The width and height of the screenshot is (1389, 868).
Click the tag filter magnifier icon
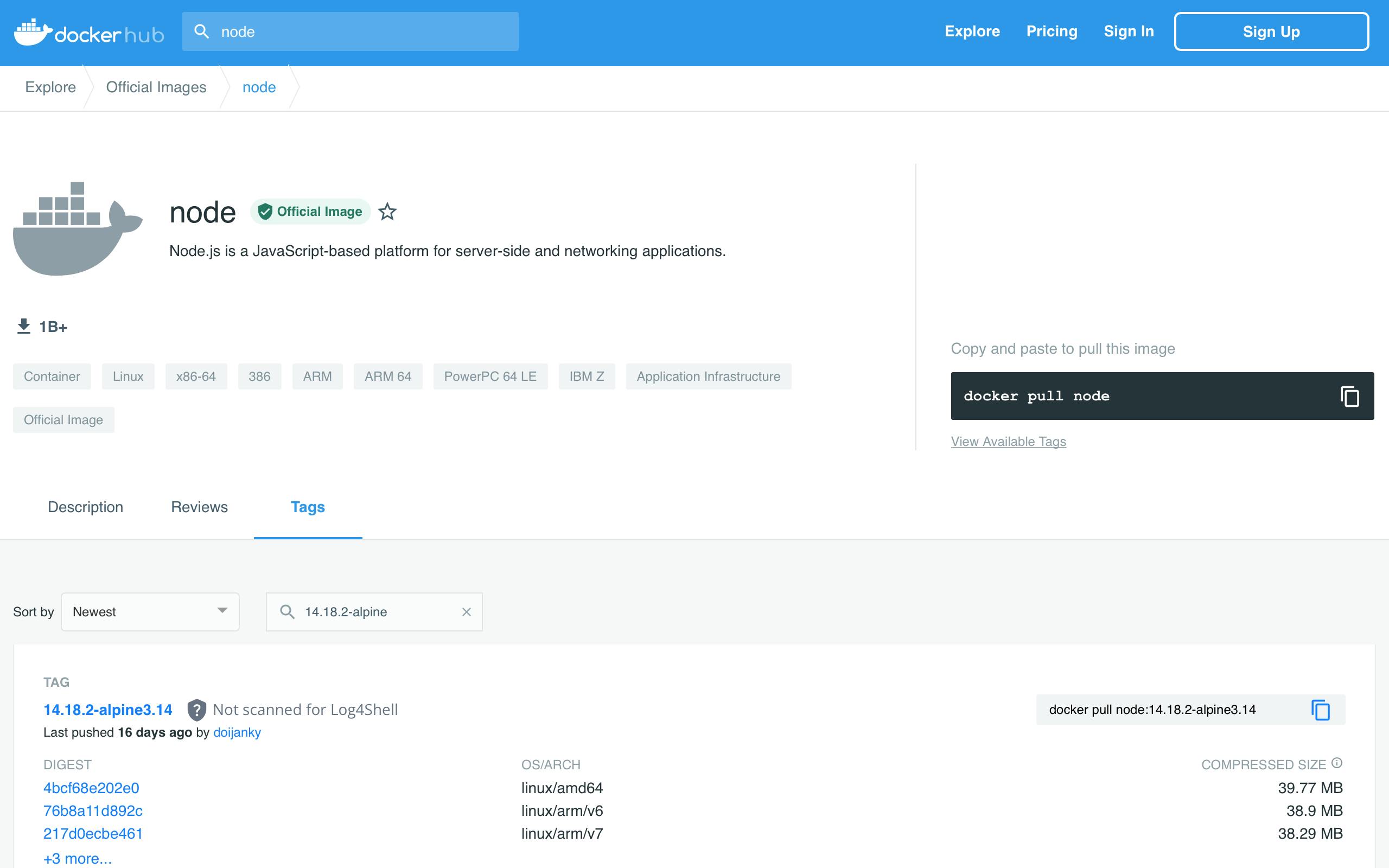point(287,612)
